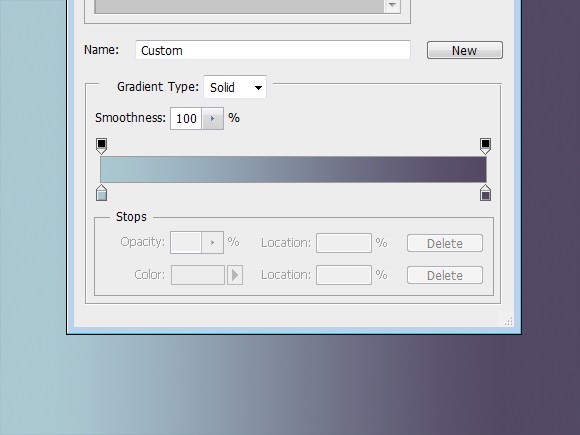Open the Smoothness slider arrow
The width and height of the screenshot is (580, 435).
click(212, 118)
